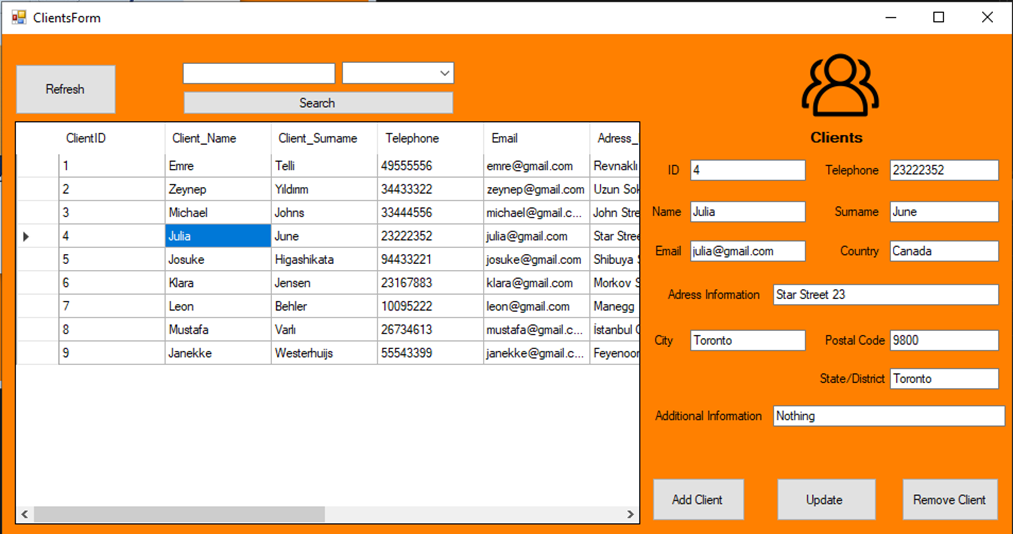This screenshot has width=1013, height=534.
Task: Click the ClientID cell "9"
Action: [112, 353]
